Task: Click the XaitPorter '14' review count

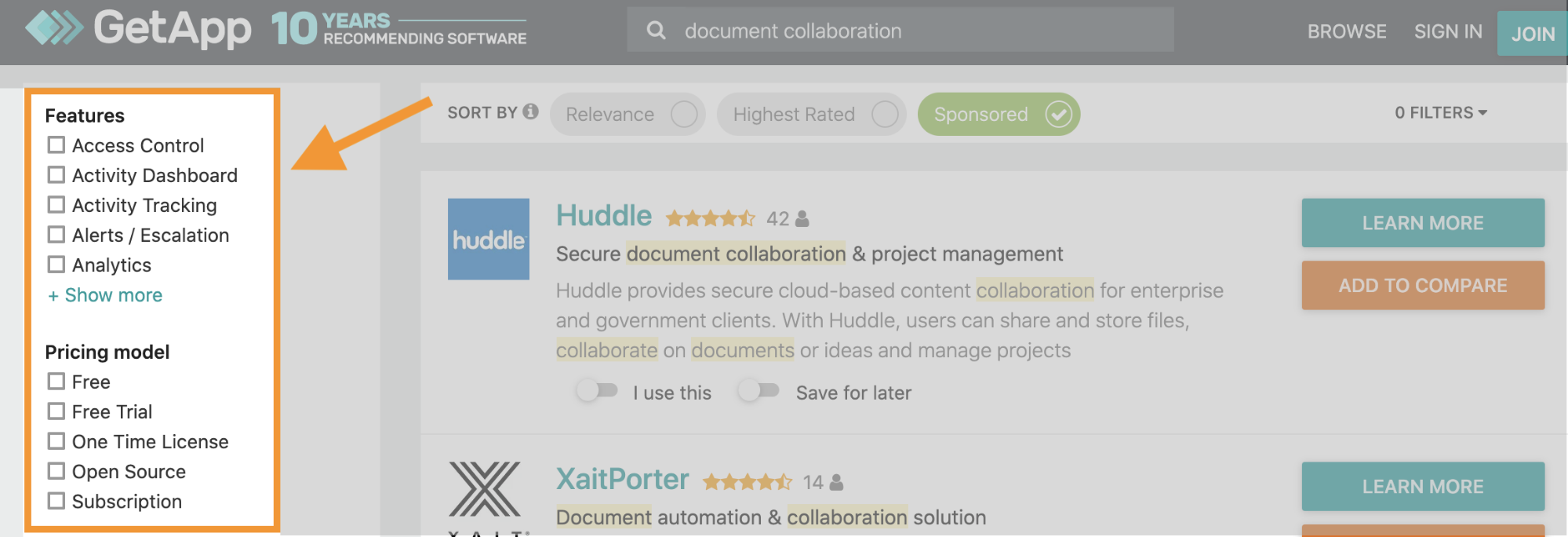Action: pos(813,482)
